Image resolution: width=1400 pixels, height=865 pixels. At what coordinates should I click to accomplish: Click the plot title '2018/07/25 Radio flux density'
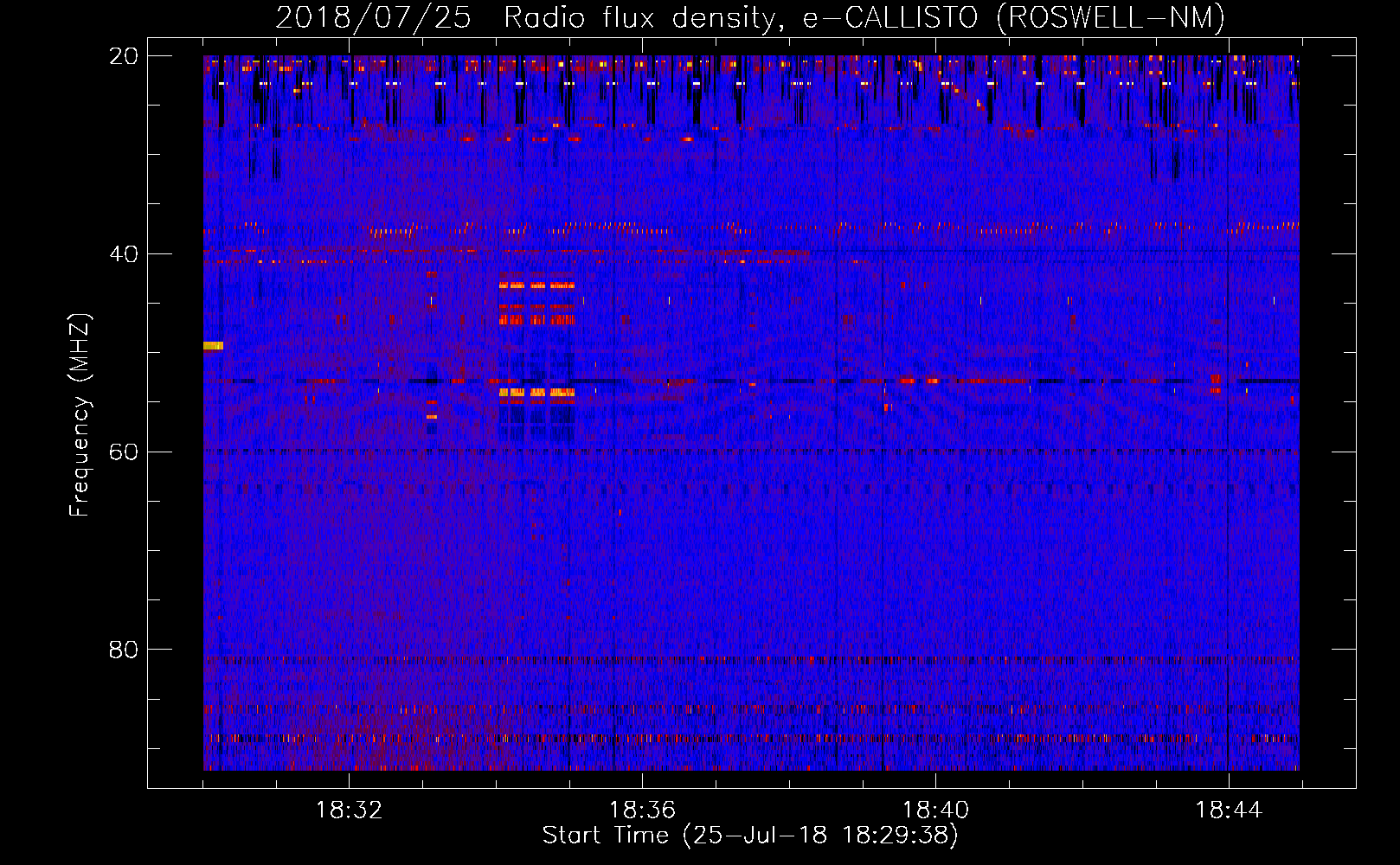[750, 17]
